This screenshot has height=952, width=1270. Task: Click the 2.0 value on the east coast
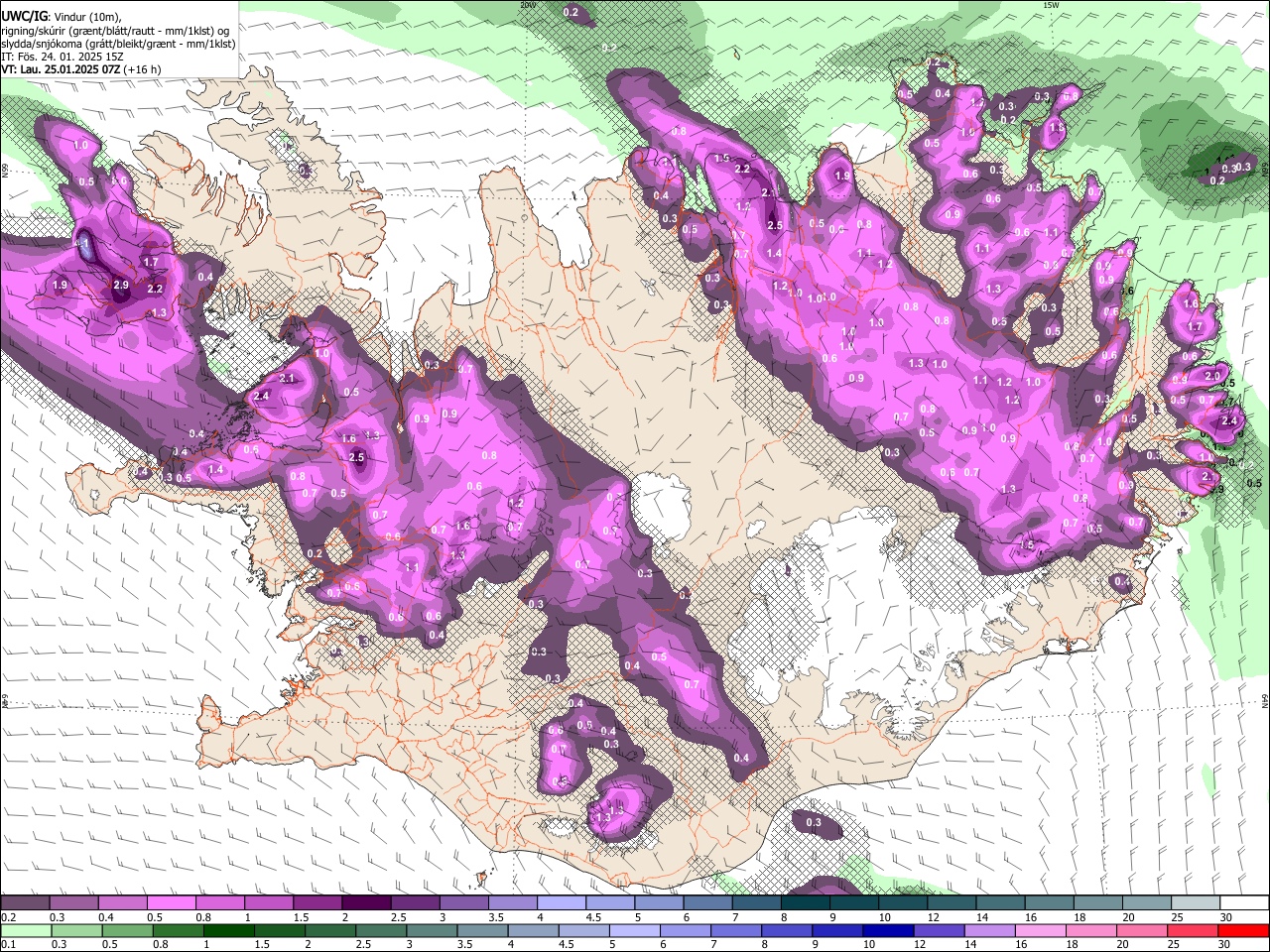1212,377
